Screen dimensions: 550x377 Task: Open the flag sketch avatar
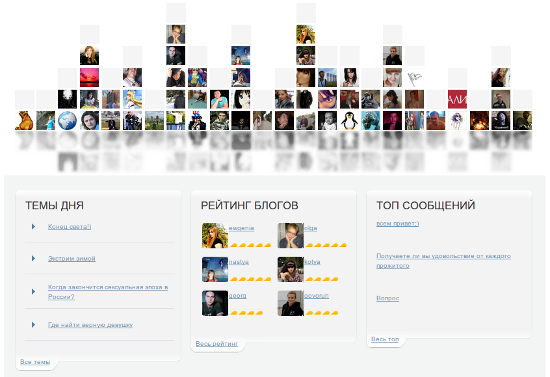414,77
